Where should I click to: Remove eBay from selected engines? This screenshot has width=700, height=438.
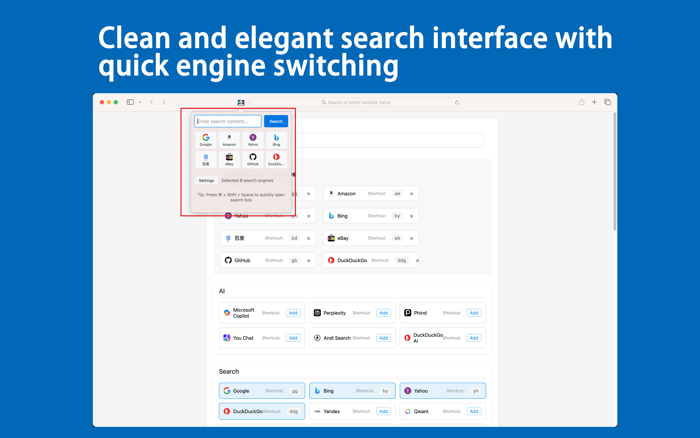(412, 238)
